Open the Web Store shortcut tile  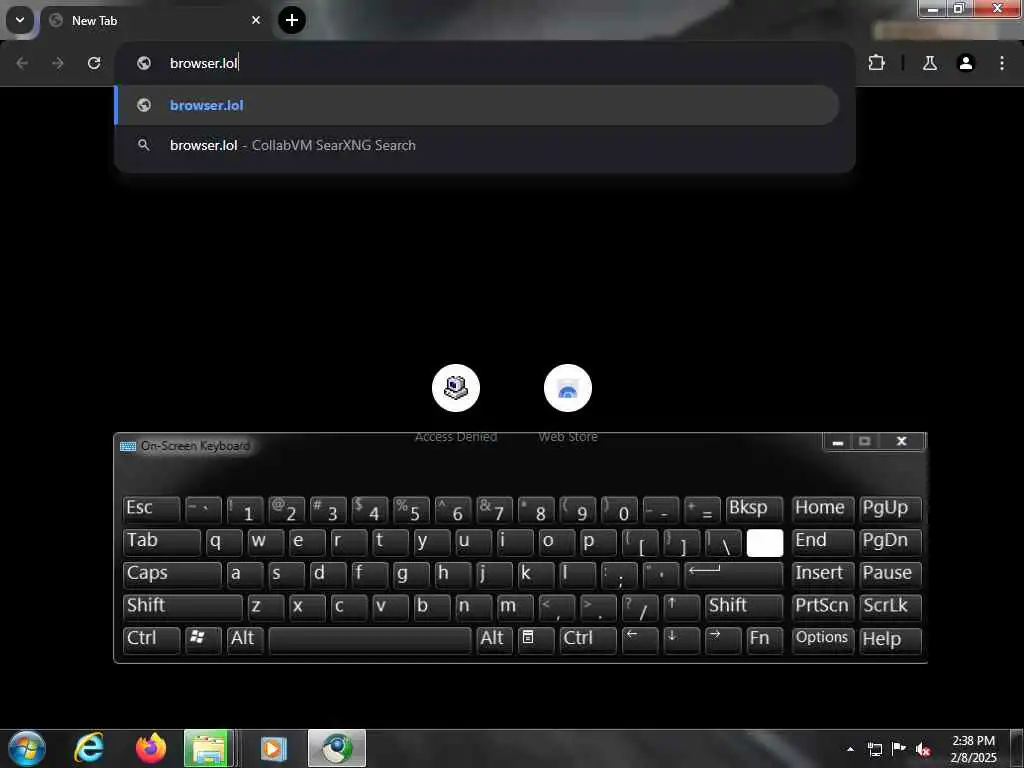[568, 403]
